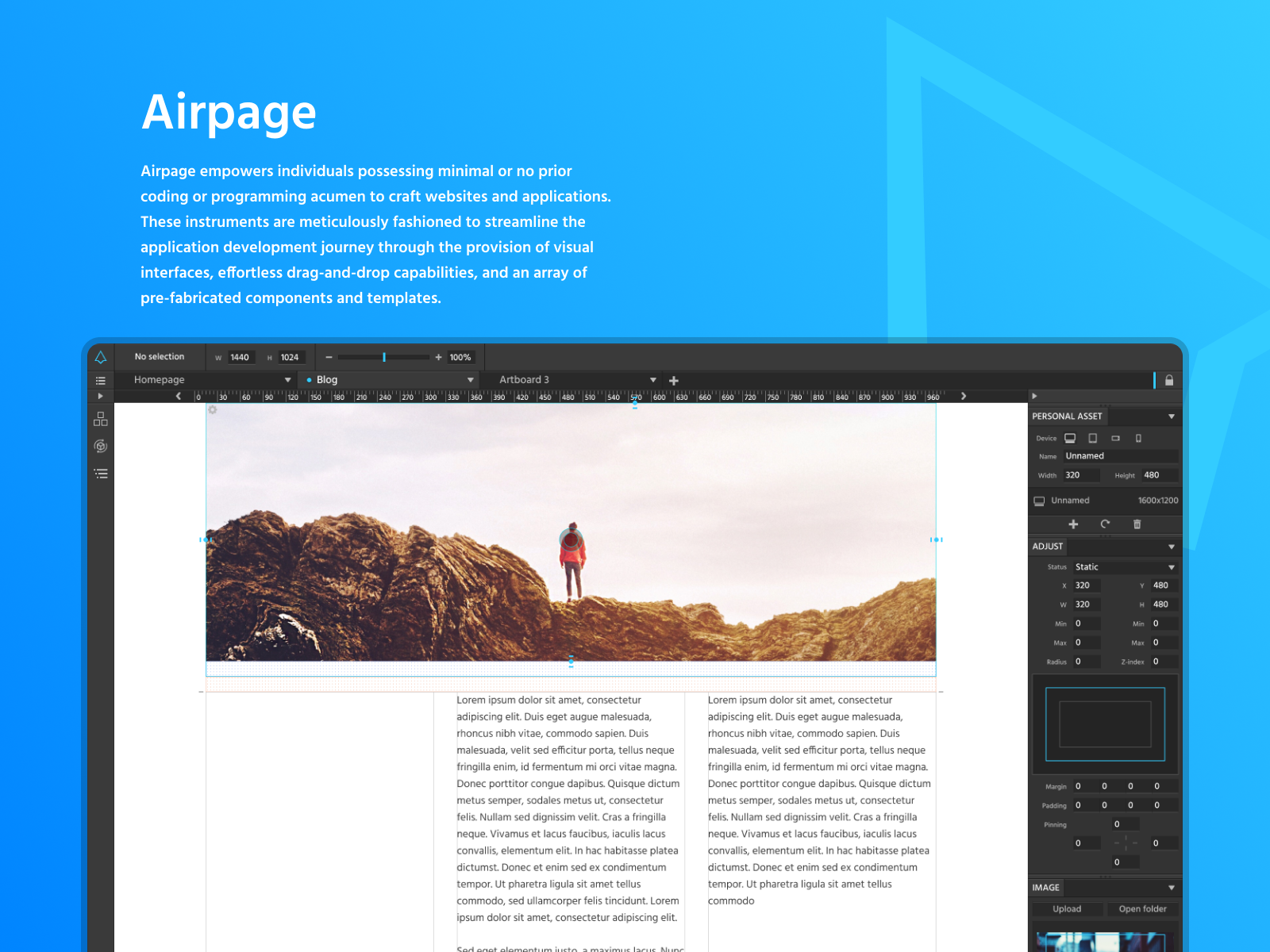Click the Upload button in the Image panel

pos(1068,908)
